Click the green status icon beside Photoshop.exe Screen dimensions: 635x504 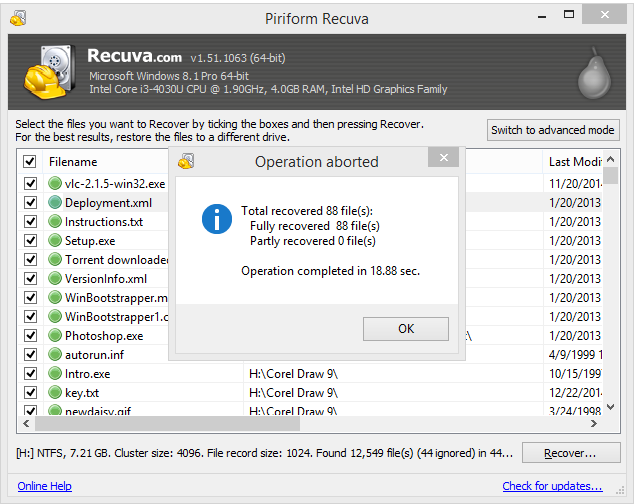pyautogui.click(x=55, y=336)
